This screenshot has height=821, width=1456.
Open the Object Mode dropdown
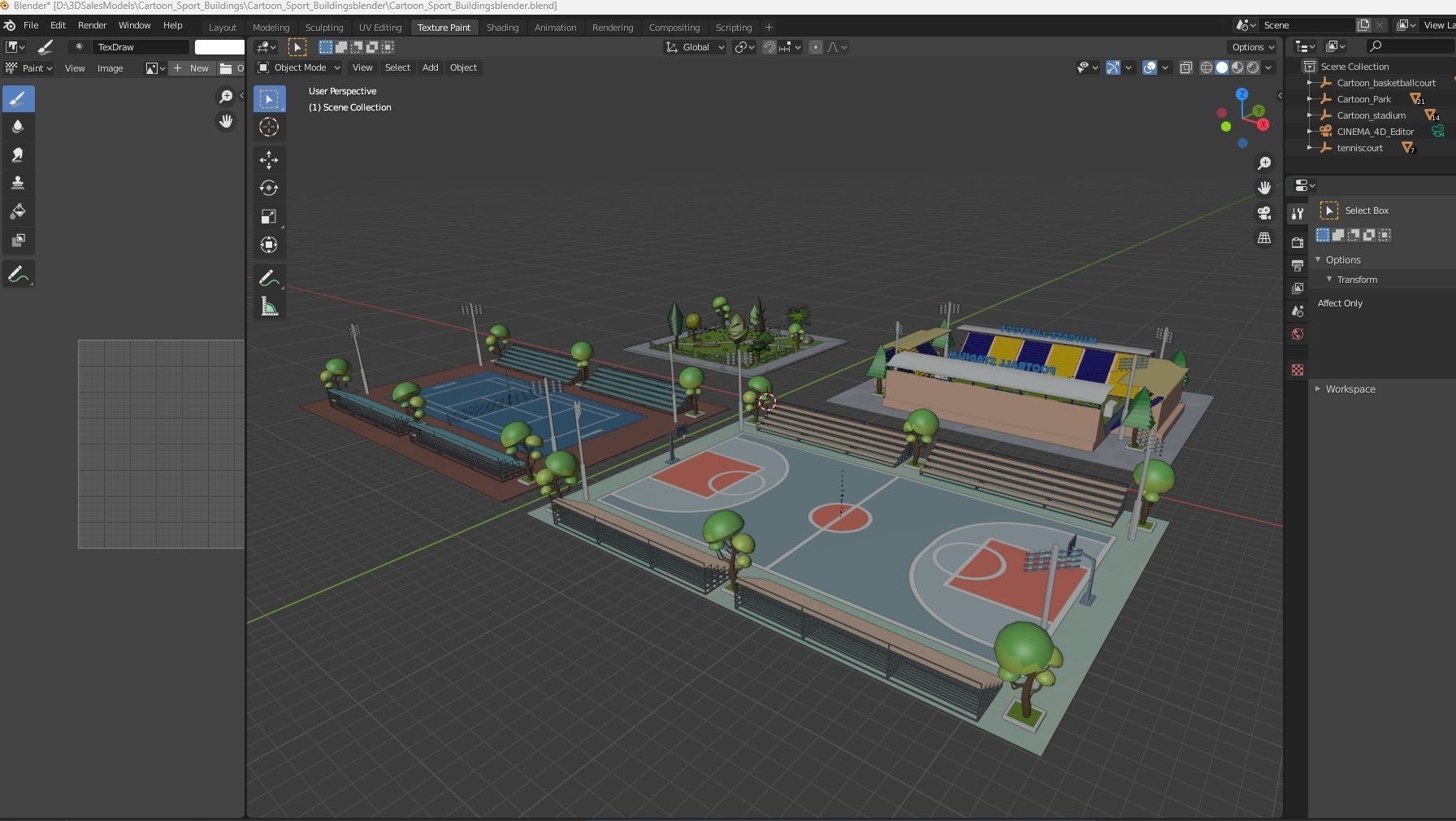click(x=299, y=67)
